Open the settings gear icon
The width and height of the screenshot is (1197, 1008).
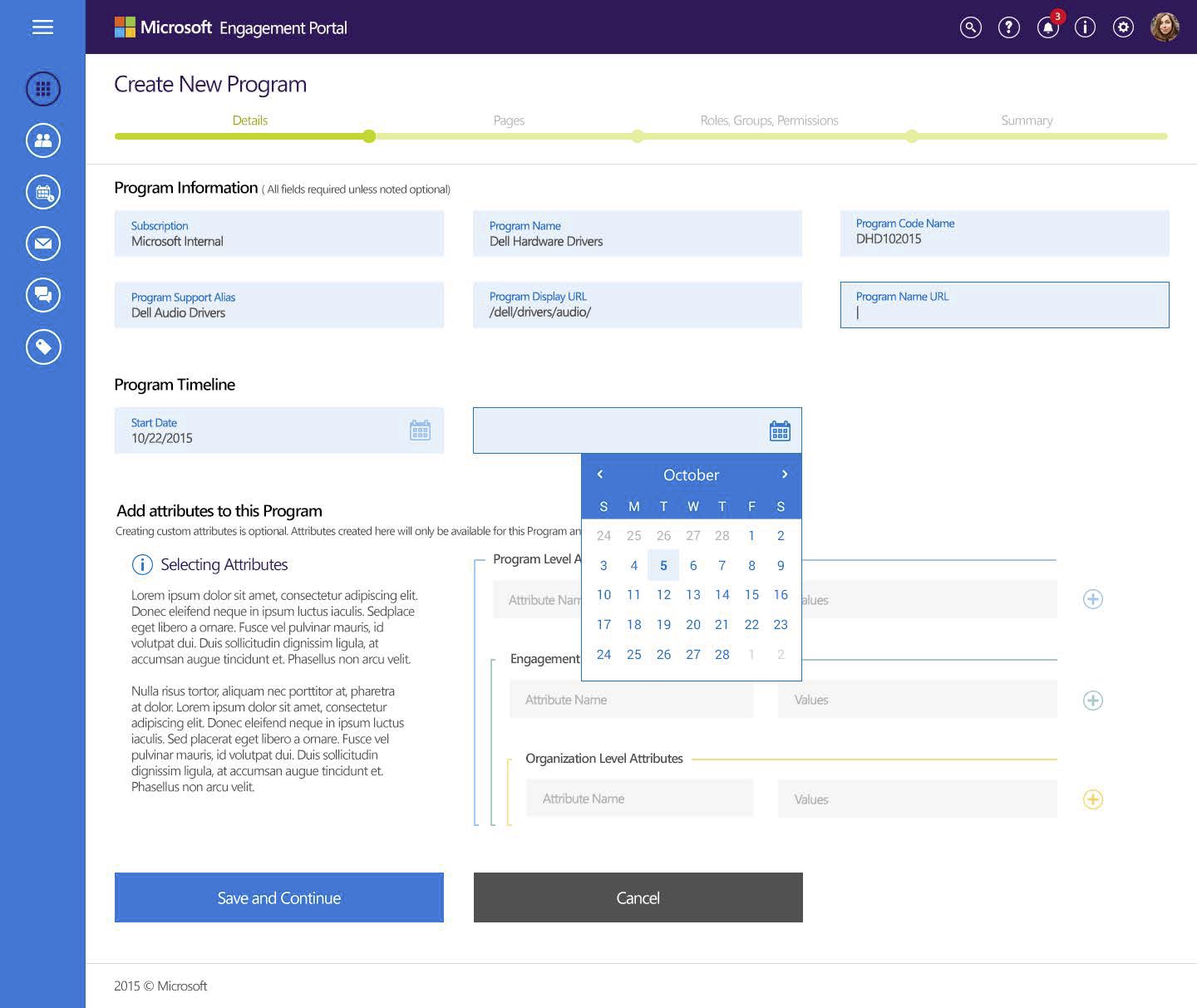tap(1123, 27)
